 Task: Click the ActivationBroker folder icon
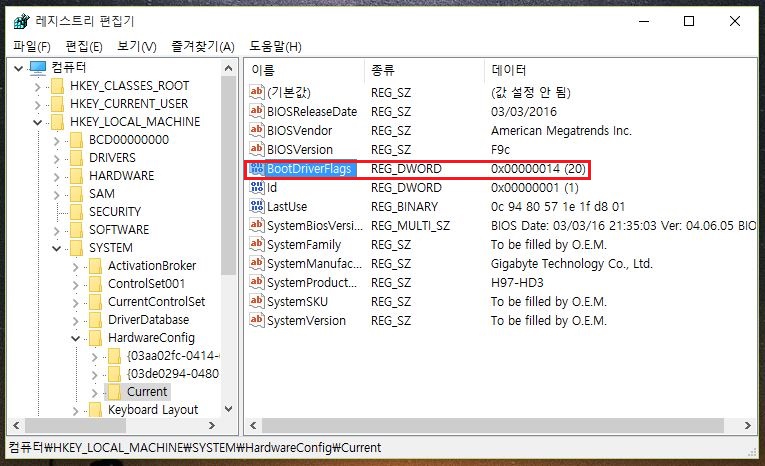[x=96, y=266]
